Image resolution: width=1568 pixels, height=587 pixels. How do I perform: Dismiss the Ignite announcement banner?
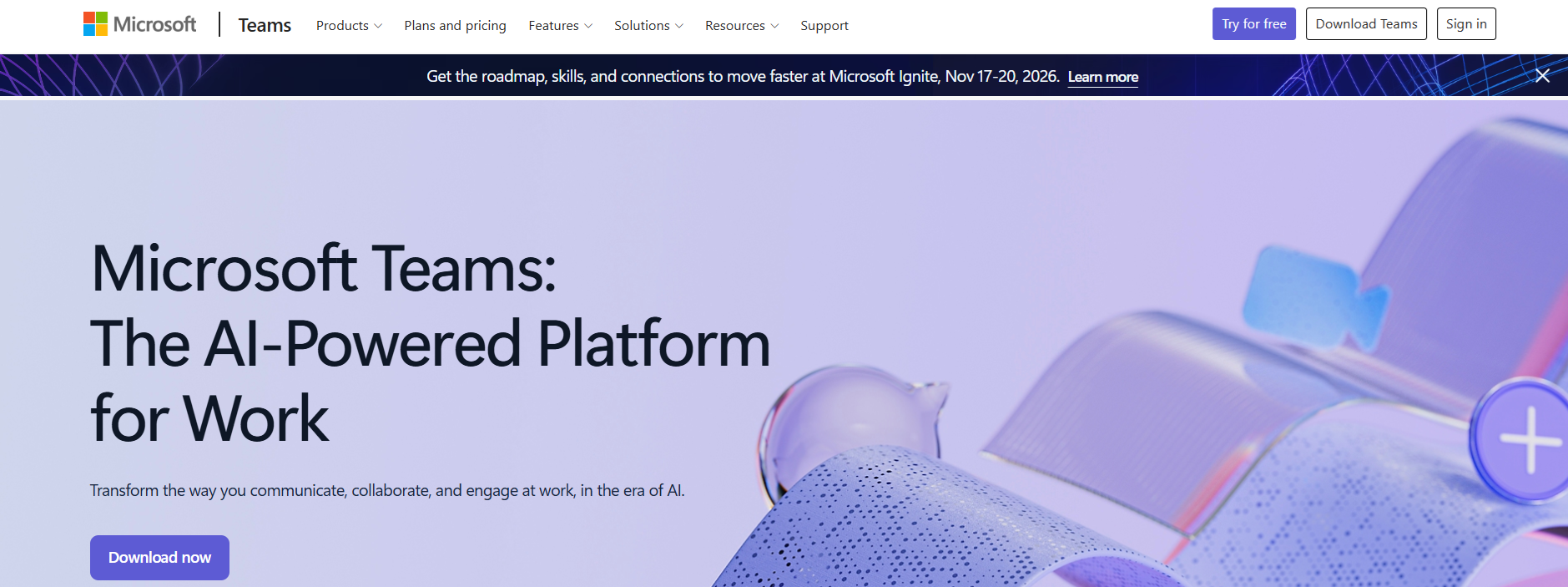pyautogui.click(x=1542, y=76)
